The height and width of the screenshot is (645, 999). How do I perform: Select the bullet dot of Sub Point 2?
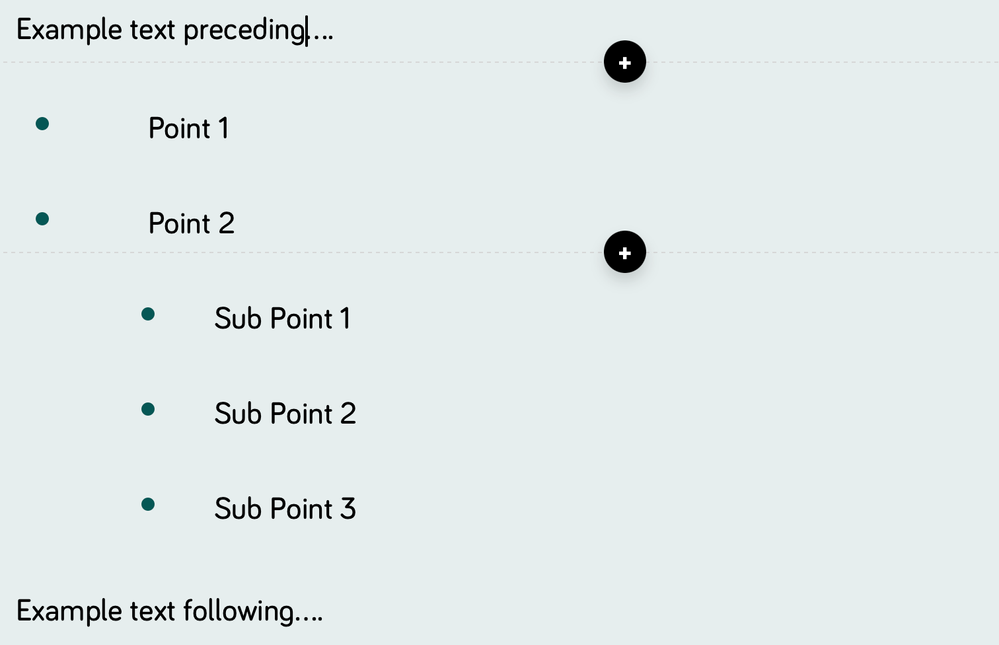pyautogui.click(x=148, y=409)
